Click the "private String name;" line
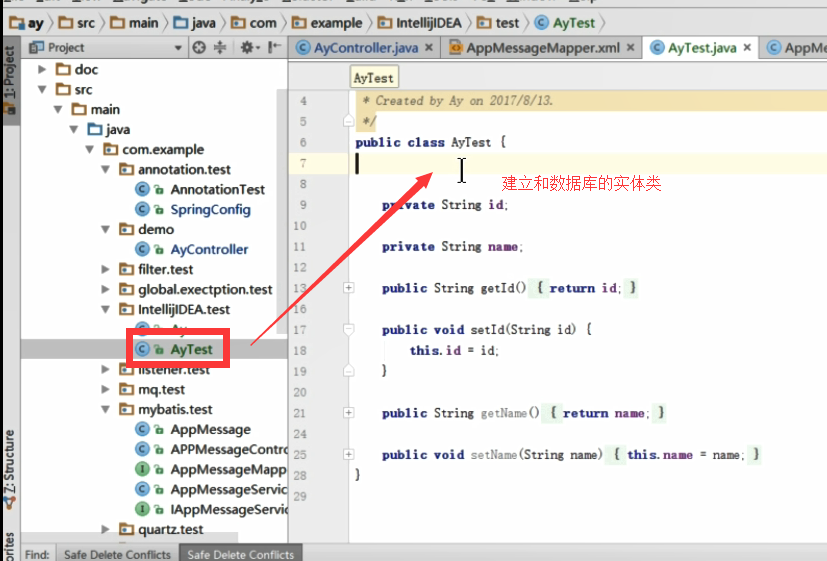 click(x=453, y=247)
